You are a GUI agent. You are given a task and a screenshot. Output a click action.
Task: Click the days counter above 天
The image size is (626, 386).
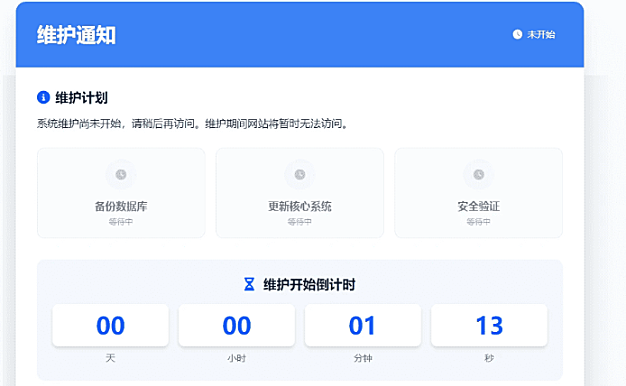click(111, 325)
